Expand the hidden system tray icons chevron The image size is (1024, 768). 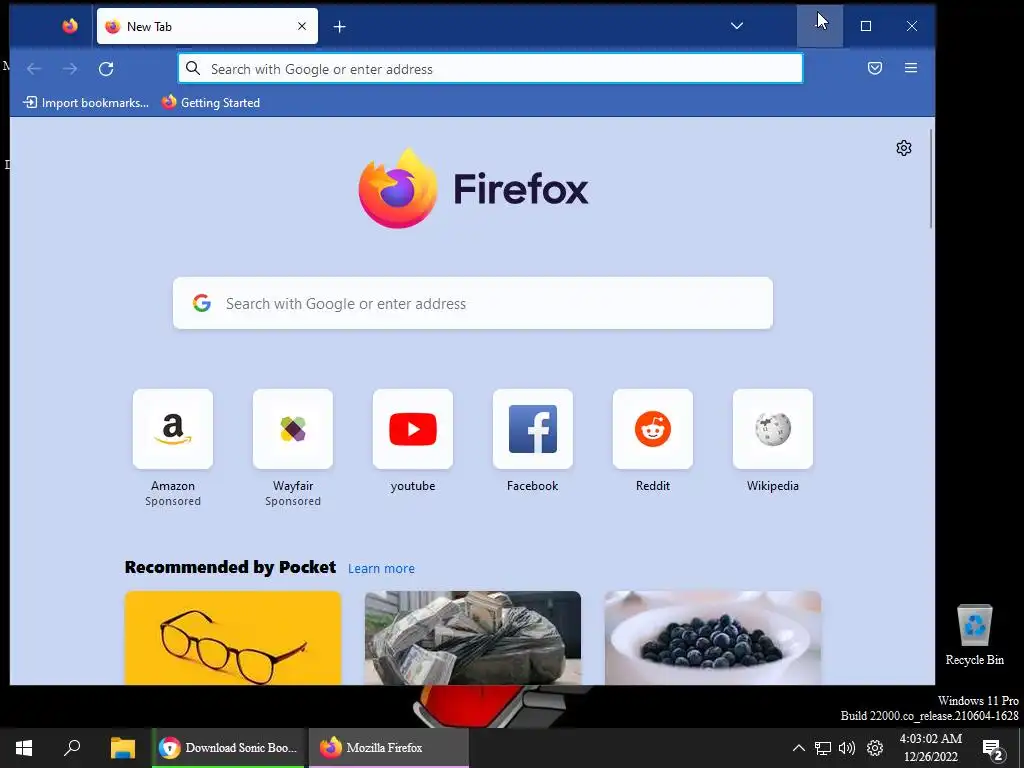click(798, 748)
